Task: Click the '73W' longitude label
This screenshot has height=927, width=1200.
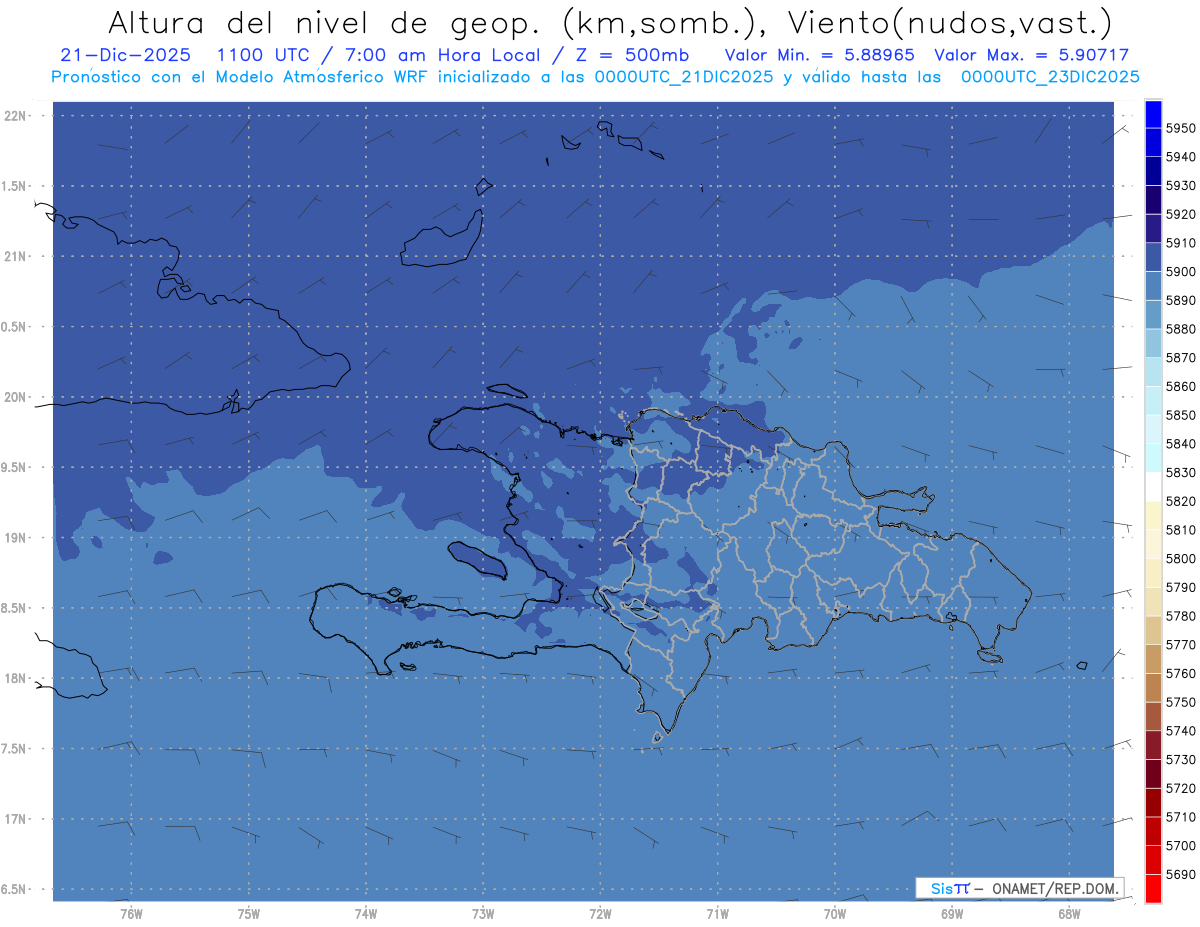Action: point(483,913)
